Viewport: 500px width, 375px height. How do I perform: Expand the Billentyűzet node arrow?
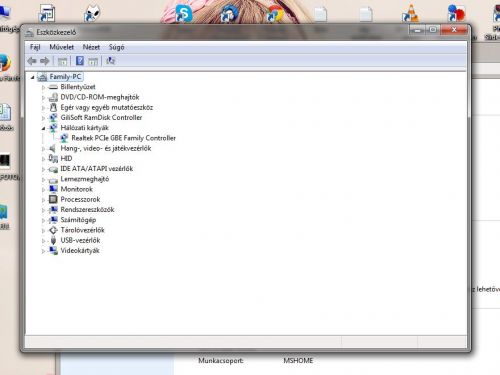43,87
